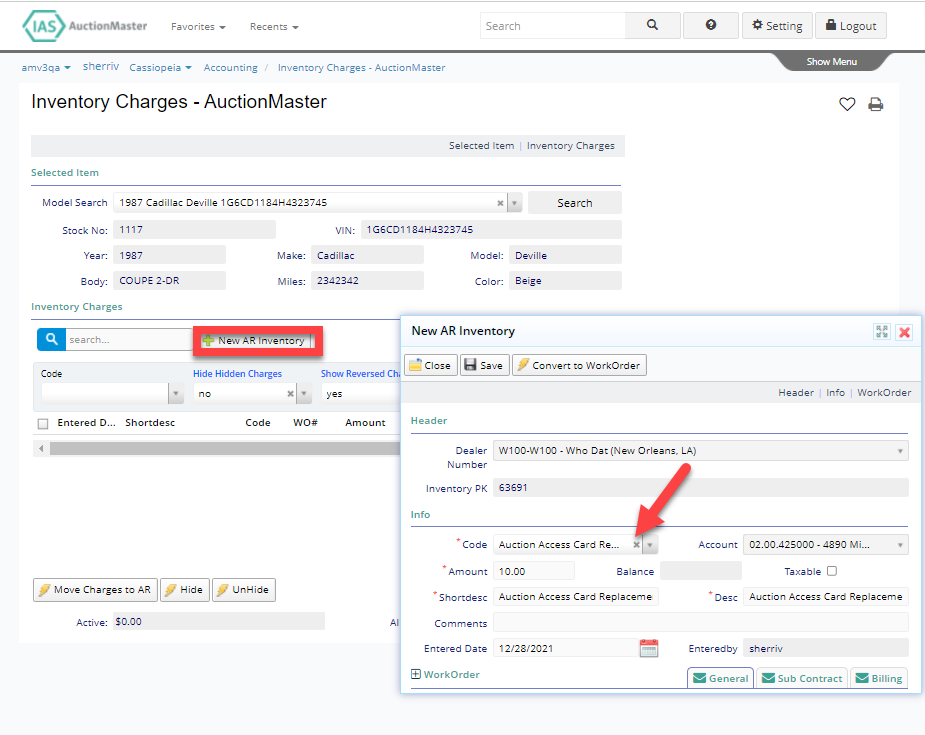Clear the Code field Auction Access Card
Screen dimensions: 925x735
point(637,544)
